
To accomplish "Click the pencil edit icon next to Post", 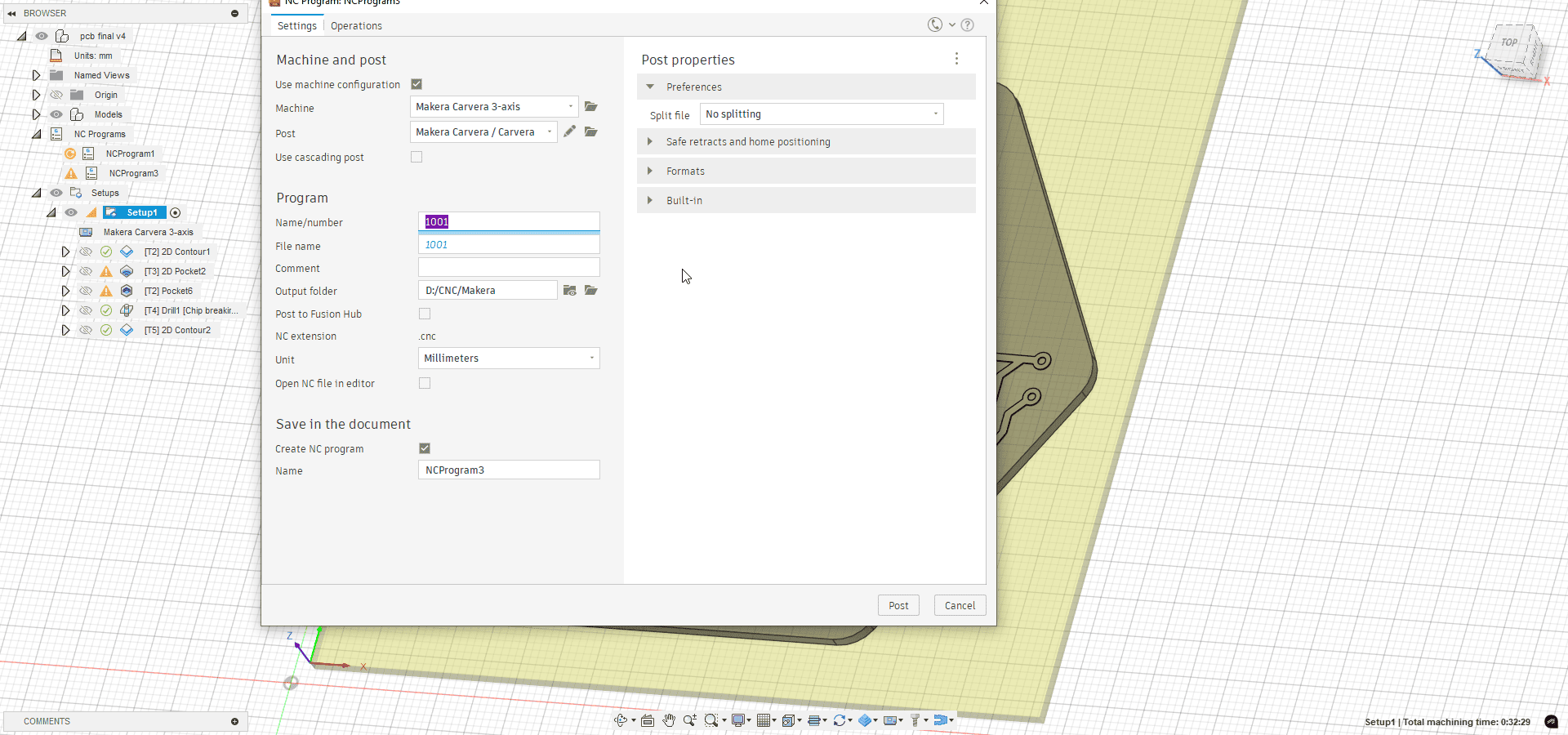I will (569, 131).
